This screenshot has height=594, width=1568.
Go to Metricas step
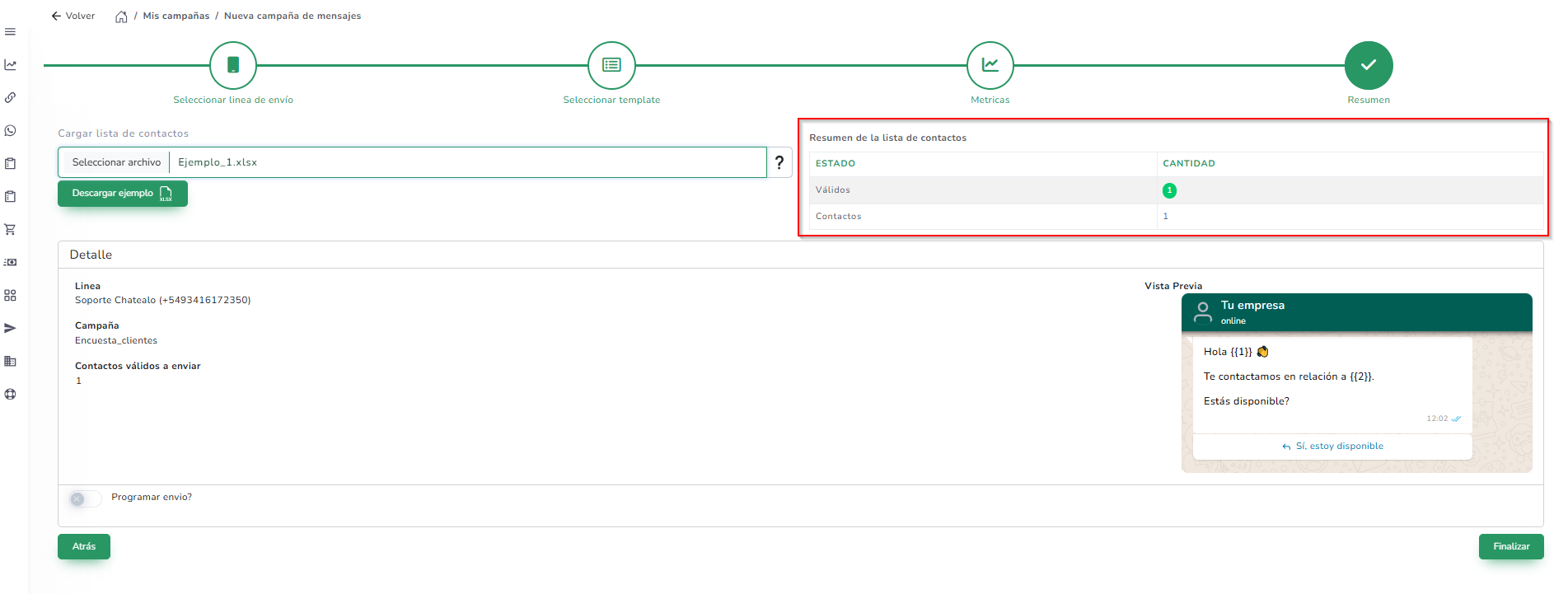(990, 65)
